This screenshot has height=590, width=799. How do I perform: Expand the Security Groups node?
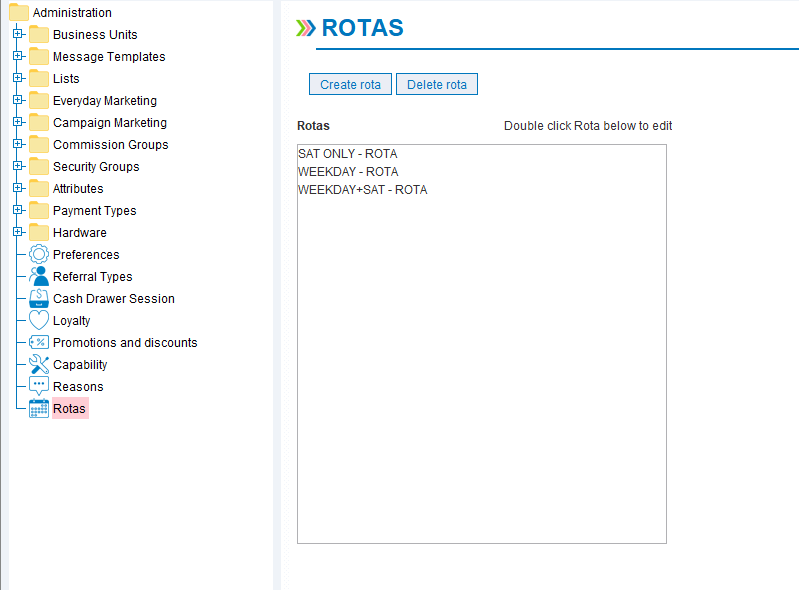[x=17, y=166]
